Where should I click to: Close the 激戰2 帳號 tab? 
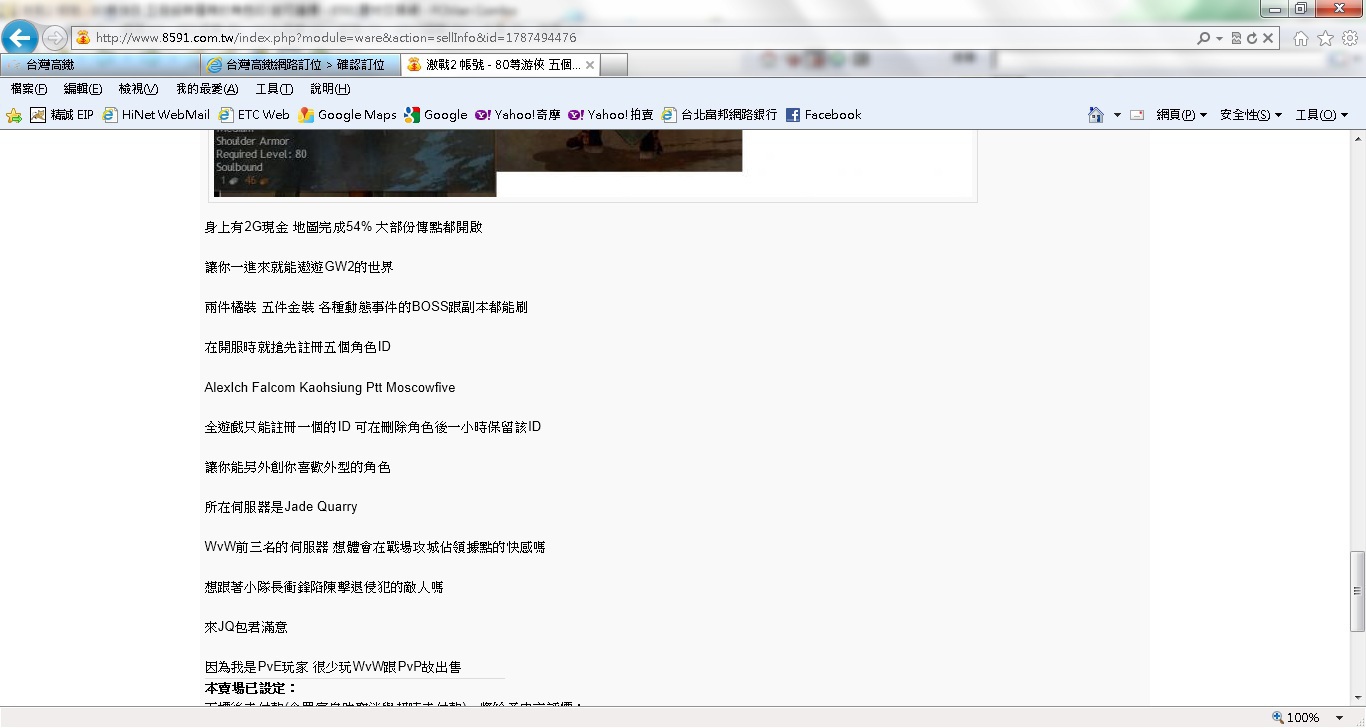coord(590,65)
